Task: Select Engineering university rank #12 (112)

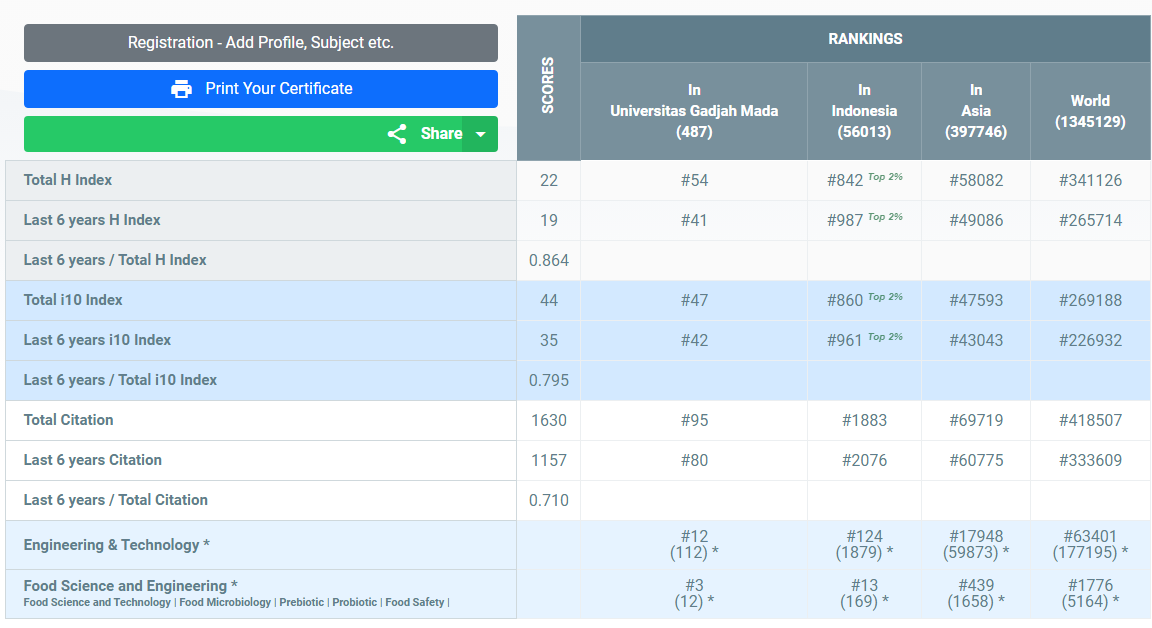Action: [x=694, y=545]
